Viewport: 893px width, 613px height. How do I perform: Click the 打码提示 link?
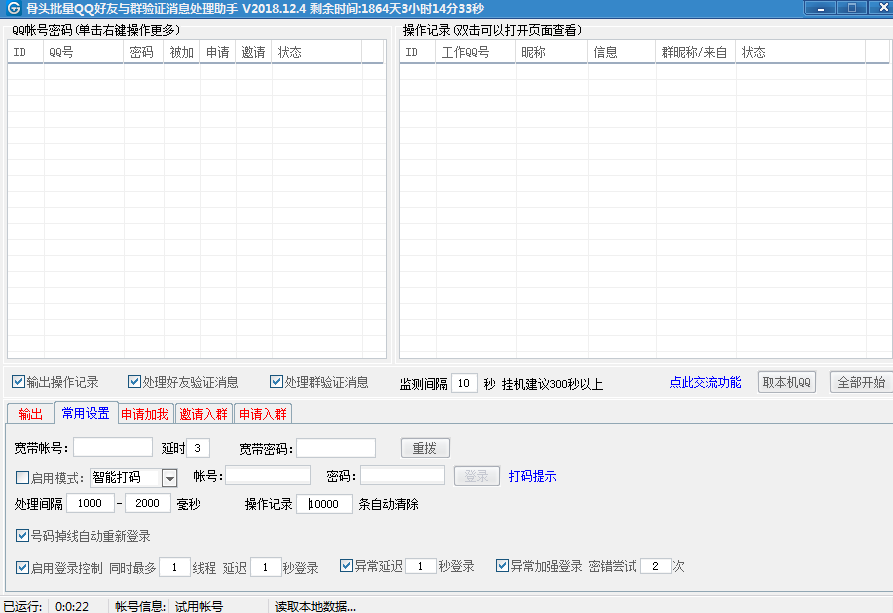tap(532, 476)
